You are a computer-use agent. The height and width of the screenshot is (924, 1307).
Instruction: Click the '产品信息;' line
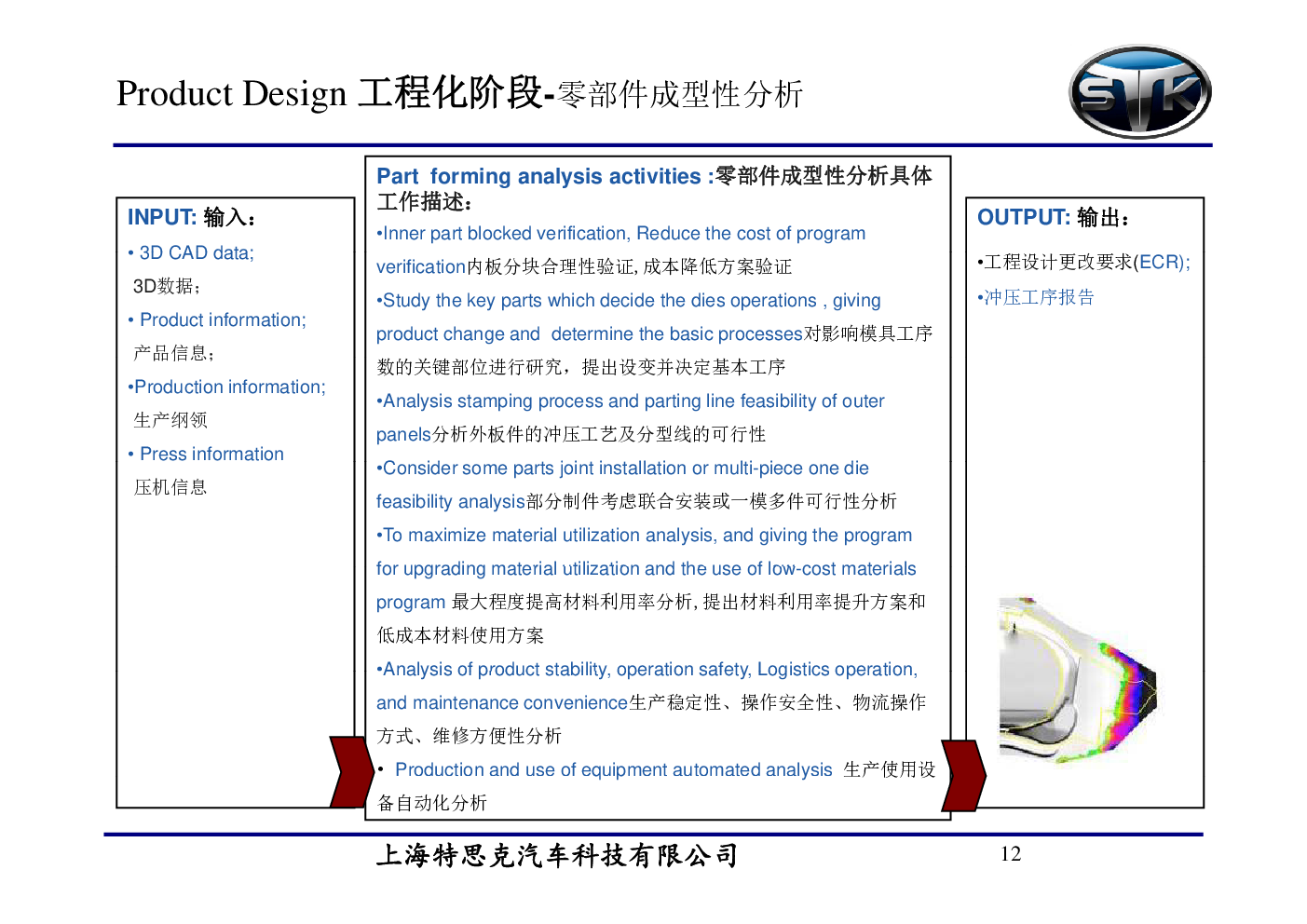pyautogui.click(x=174, y=353)
